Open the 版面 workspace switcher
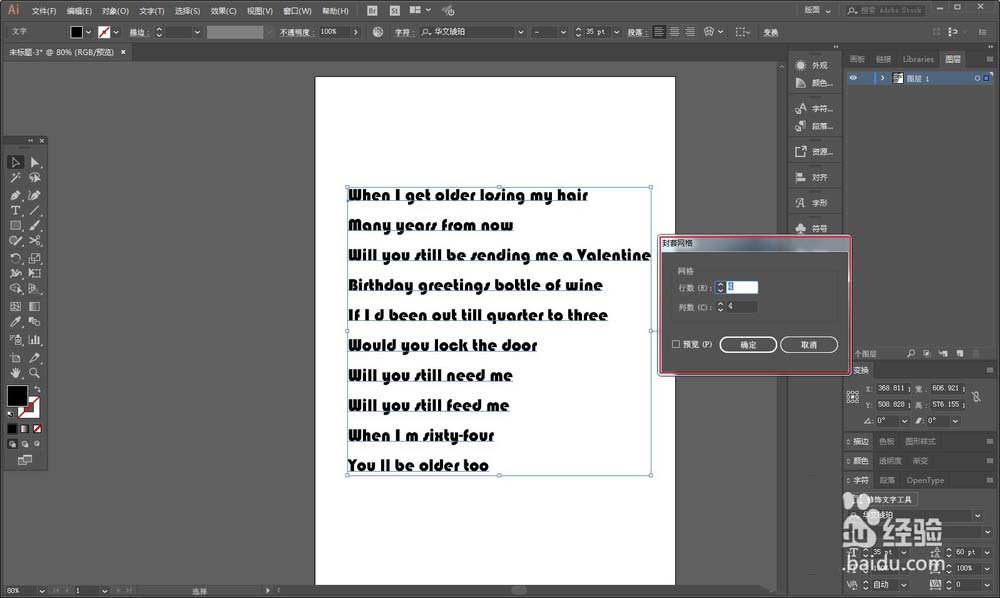 pyautogui.click(x=817, y=10)
